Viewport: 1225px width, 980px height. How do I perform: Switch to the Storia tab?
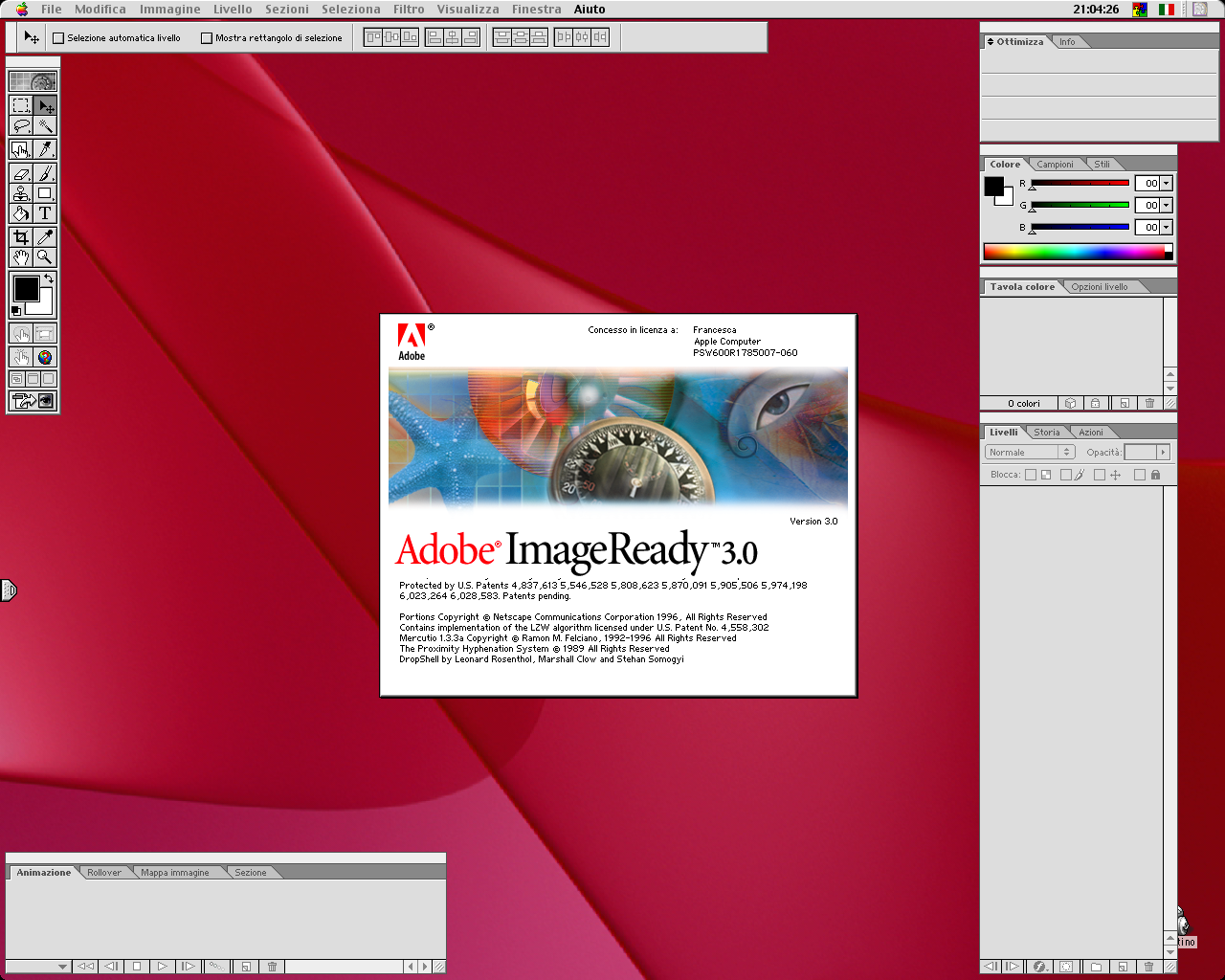[1046, 433]
